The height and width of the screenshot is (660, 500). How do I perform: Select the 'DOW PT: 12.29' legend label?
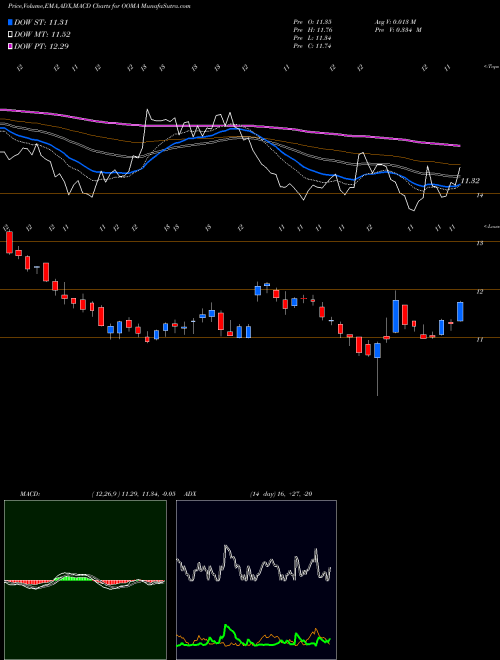41,46
